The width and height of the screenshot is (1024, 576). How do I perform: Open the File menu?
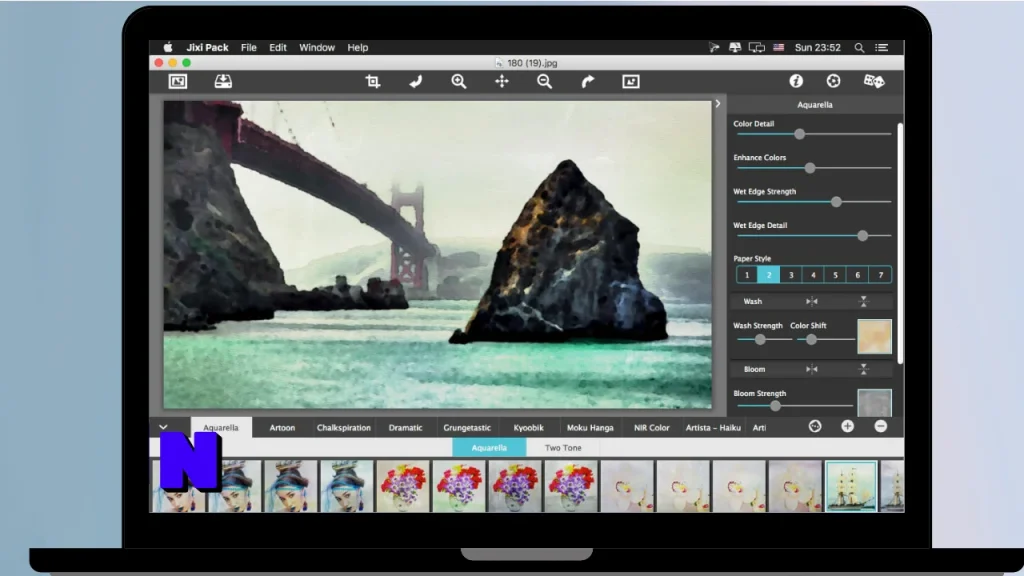pyautogui.click(x=248, y=48)
